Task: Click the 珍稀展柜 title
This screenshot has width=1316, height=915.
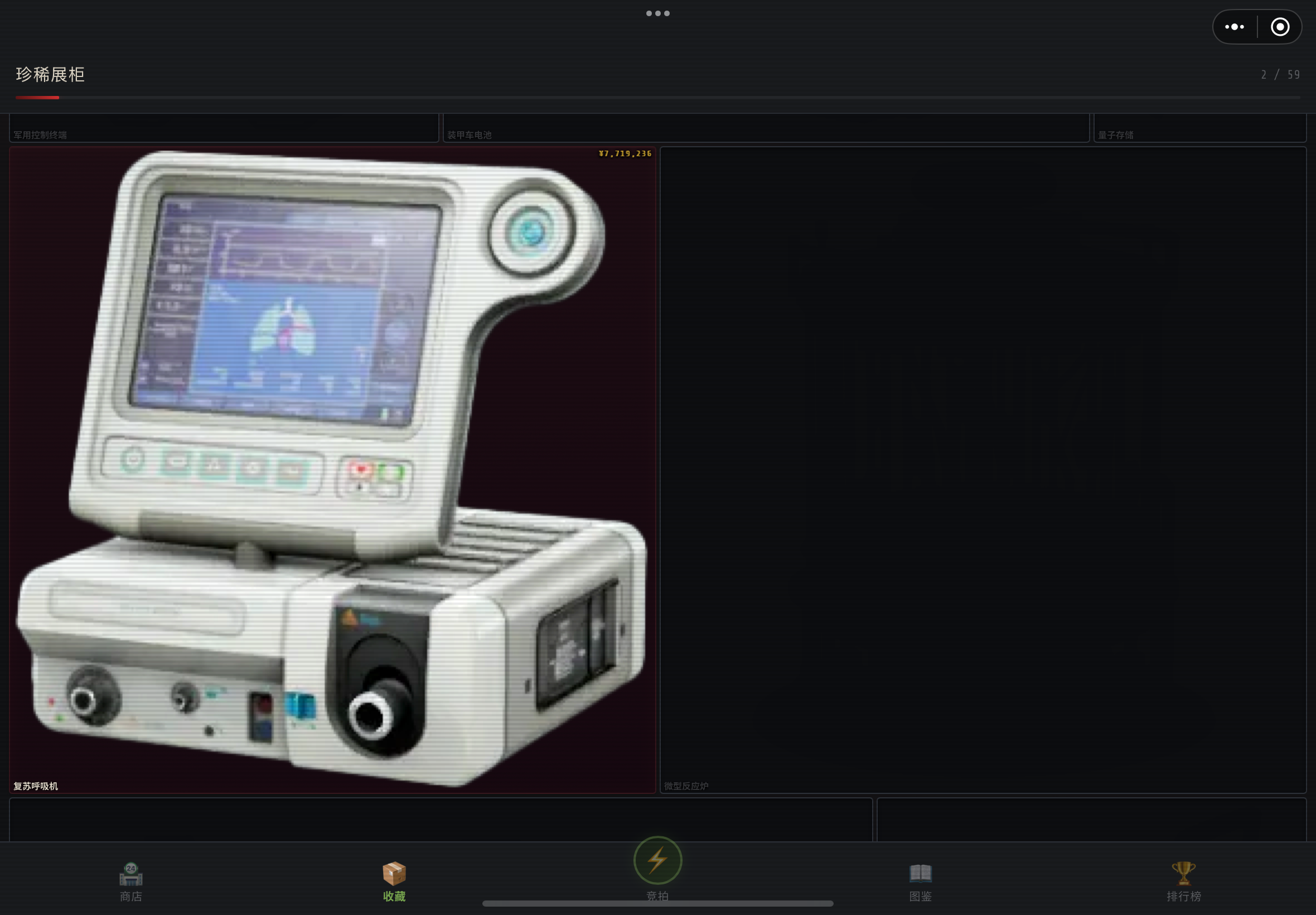Action: coord(50,75)
